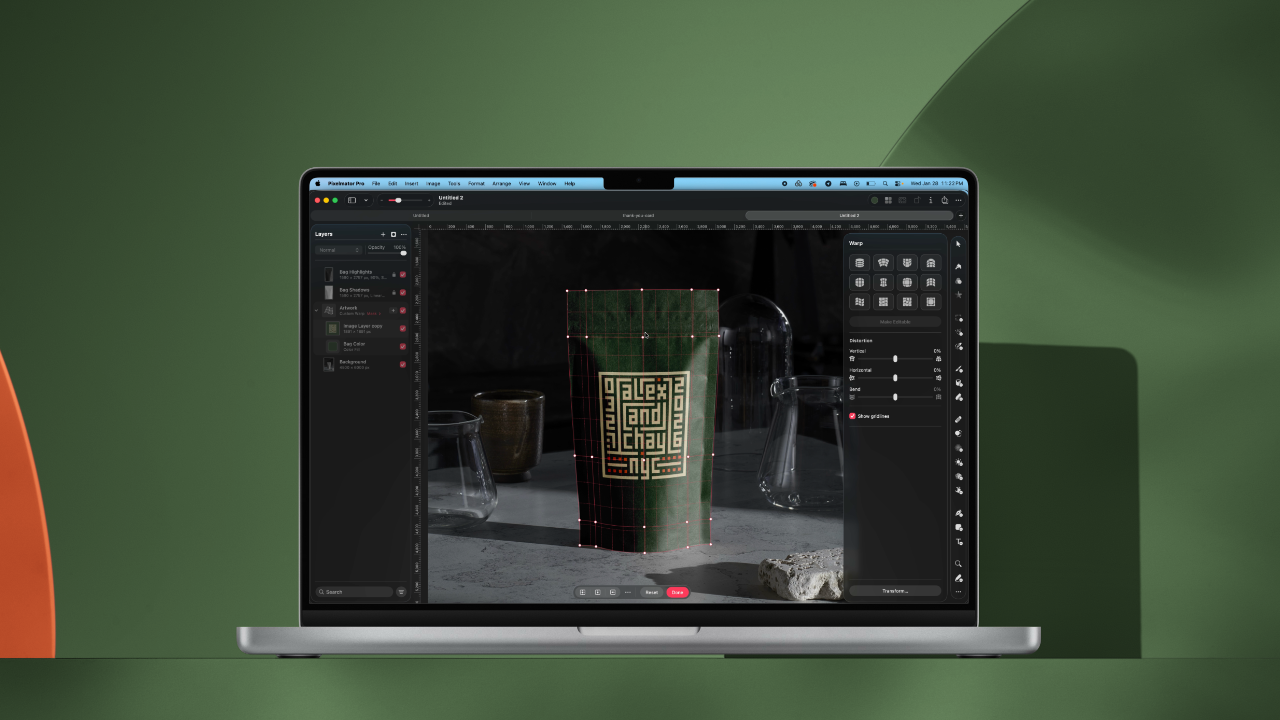Open macOS Spotlight search icon
This screenshot has height=720, width=1280.
[x=885, y=184]
